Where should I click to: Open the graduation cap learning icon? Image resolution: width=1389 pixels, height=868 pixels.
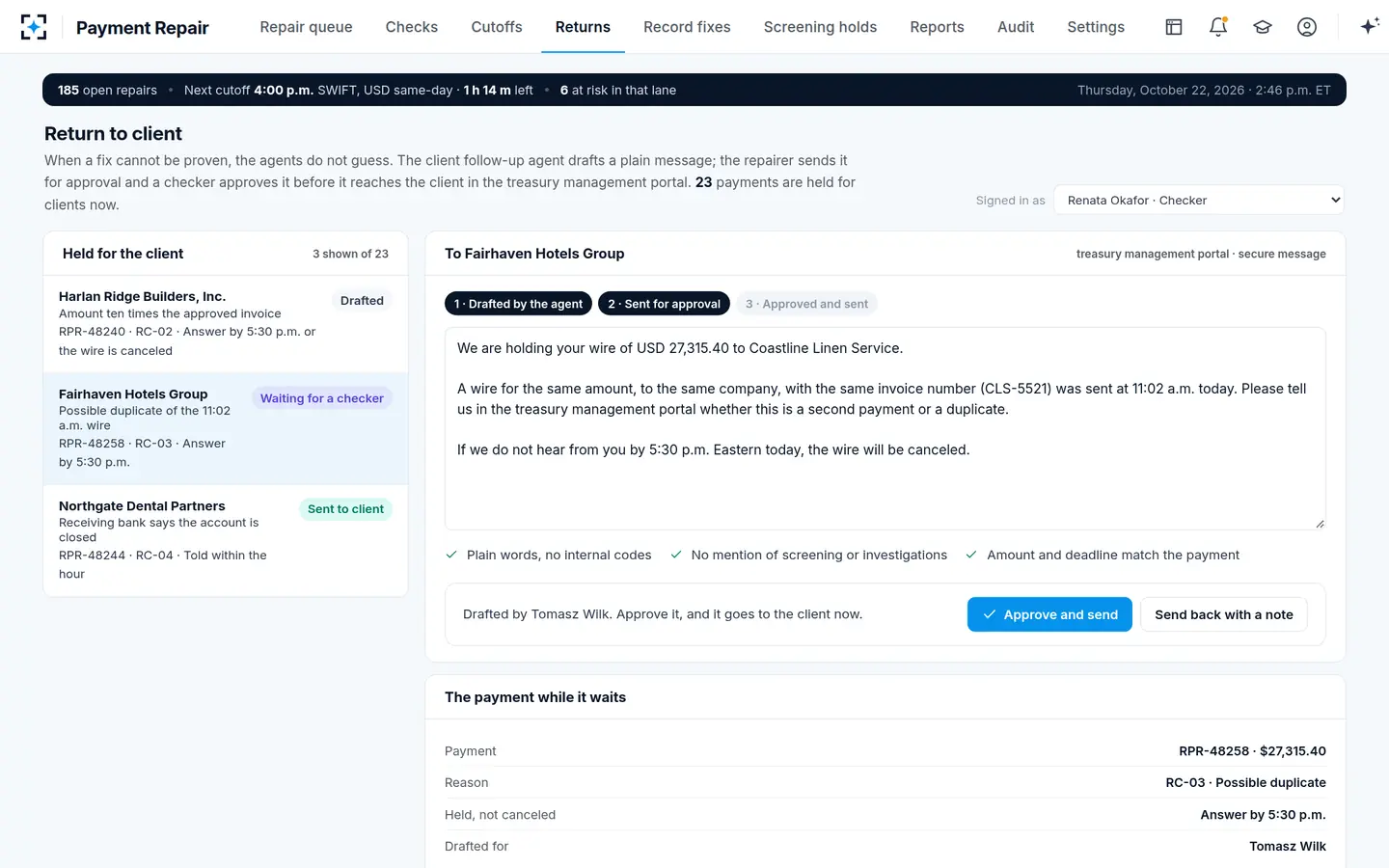tap(1263, 27)
